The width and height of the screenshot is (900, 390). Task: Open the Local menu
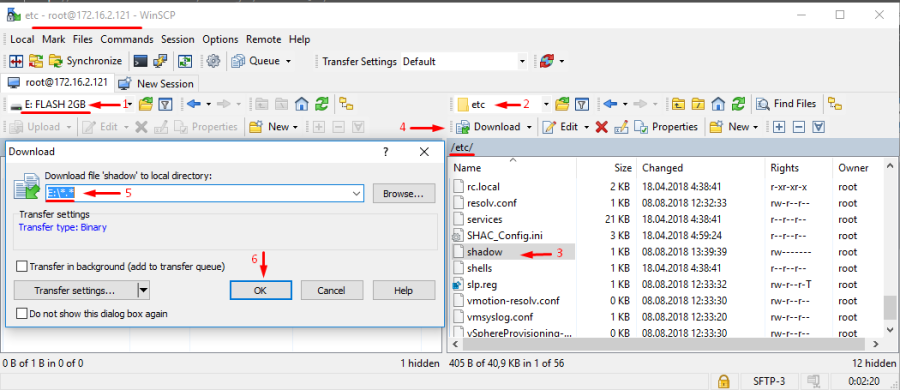pyautogui.click(x=22, y=40)
